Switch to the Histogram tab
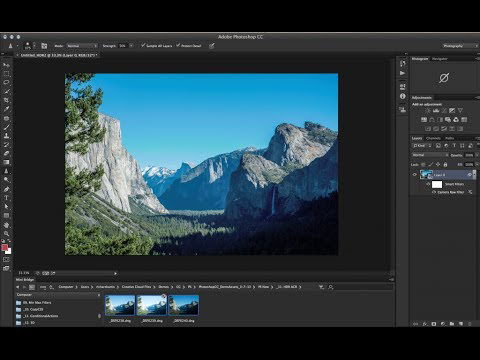Viewport: 480px width, 360px height. tap(420, 59)
